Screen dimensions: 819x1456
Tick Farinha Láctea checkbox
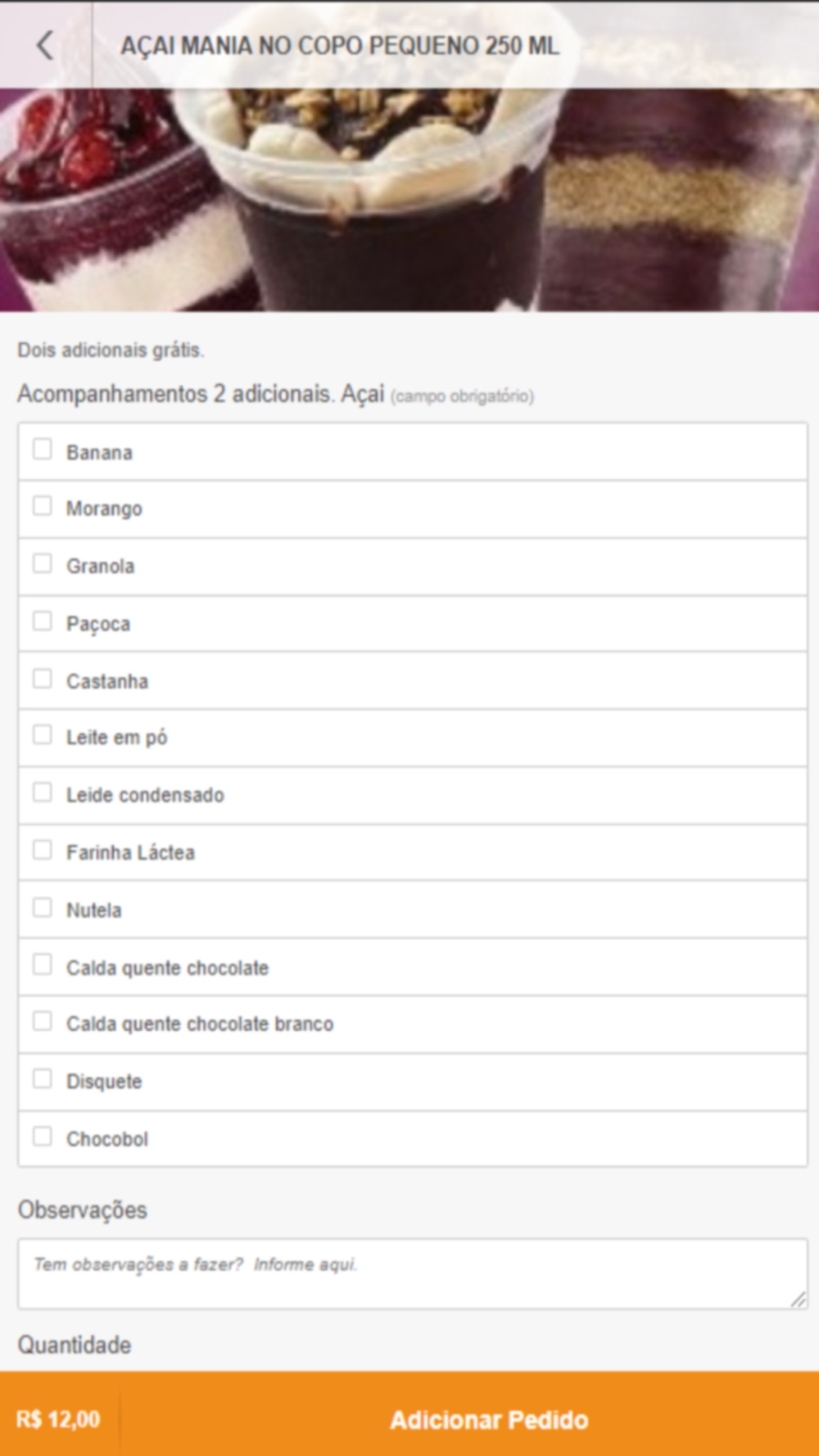click(43, 850)
